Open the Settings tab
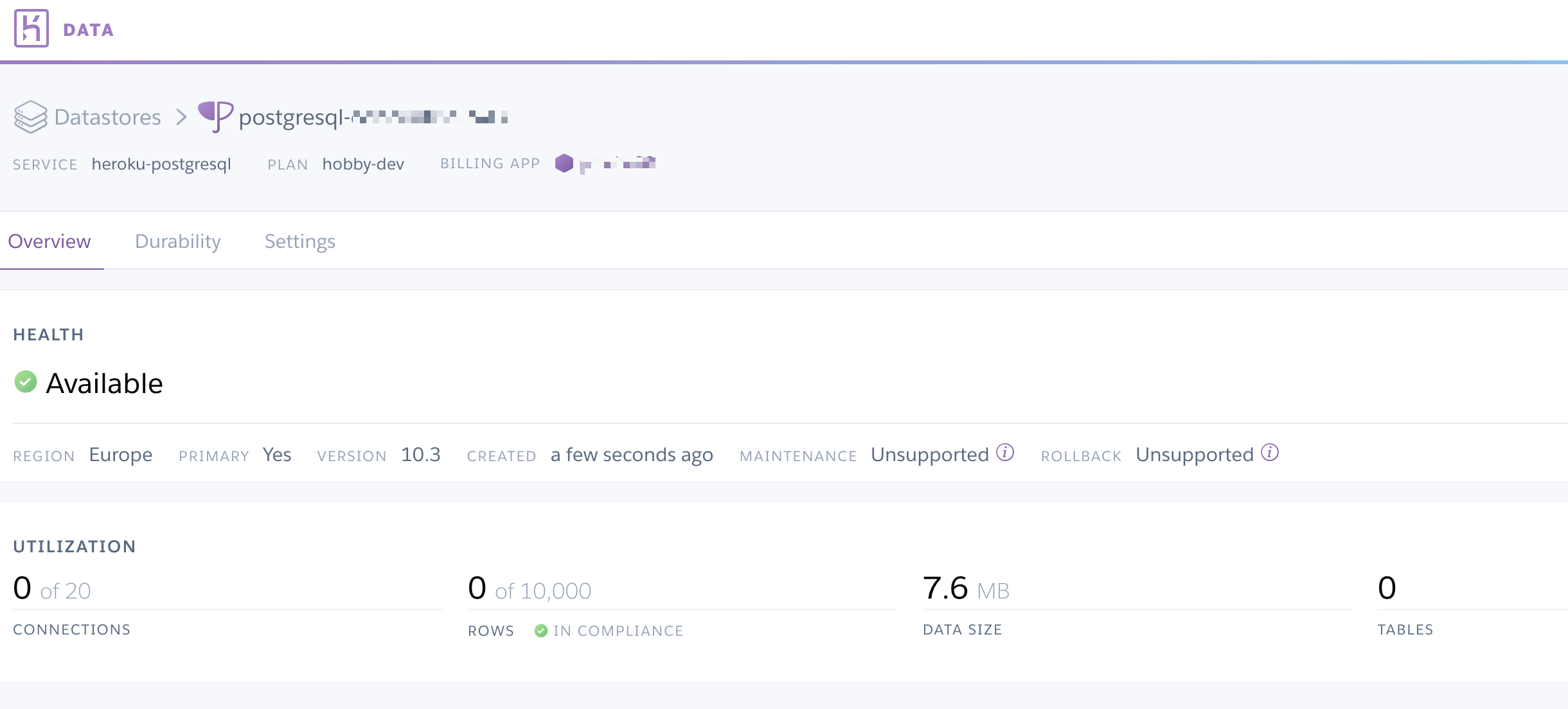 pos(299,241)
